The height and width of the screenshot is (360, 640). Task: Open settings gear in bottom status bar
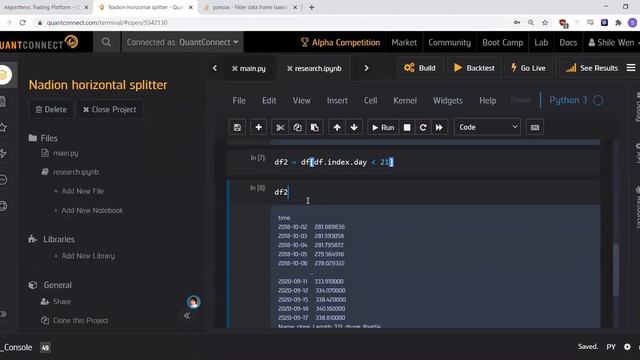point(627,347)
